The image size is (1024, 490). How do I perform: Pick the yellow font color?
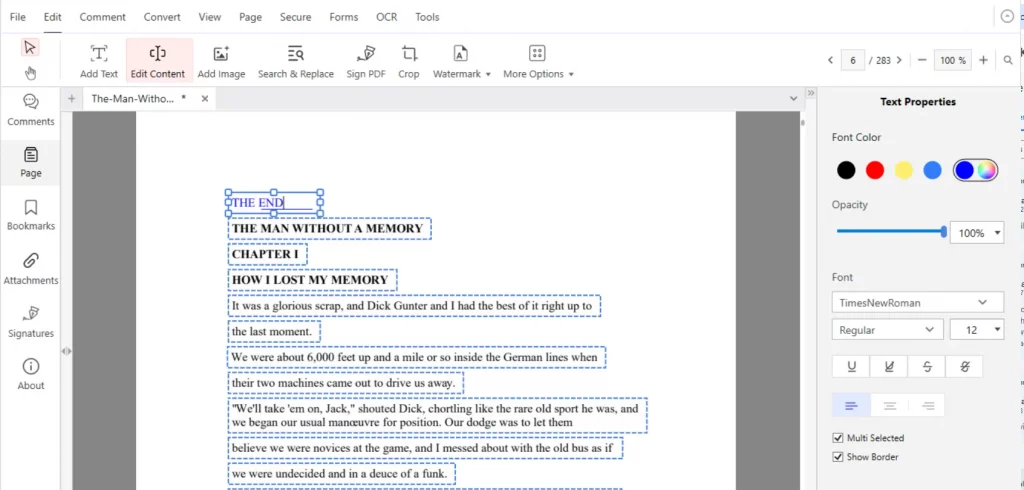[x=903, y=171]
